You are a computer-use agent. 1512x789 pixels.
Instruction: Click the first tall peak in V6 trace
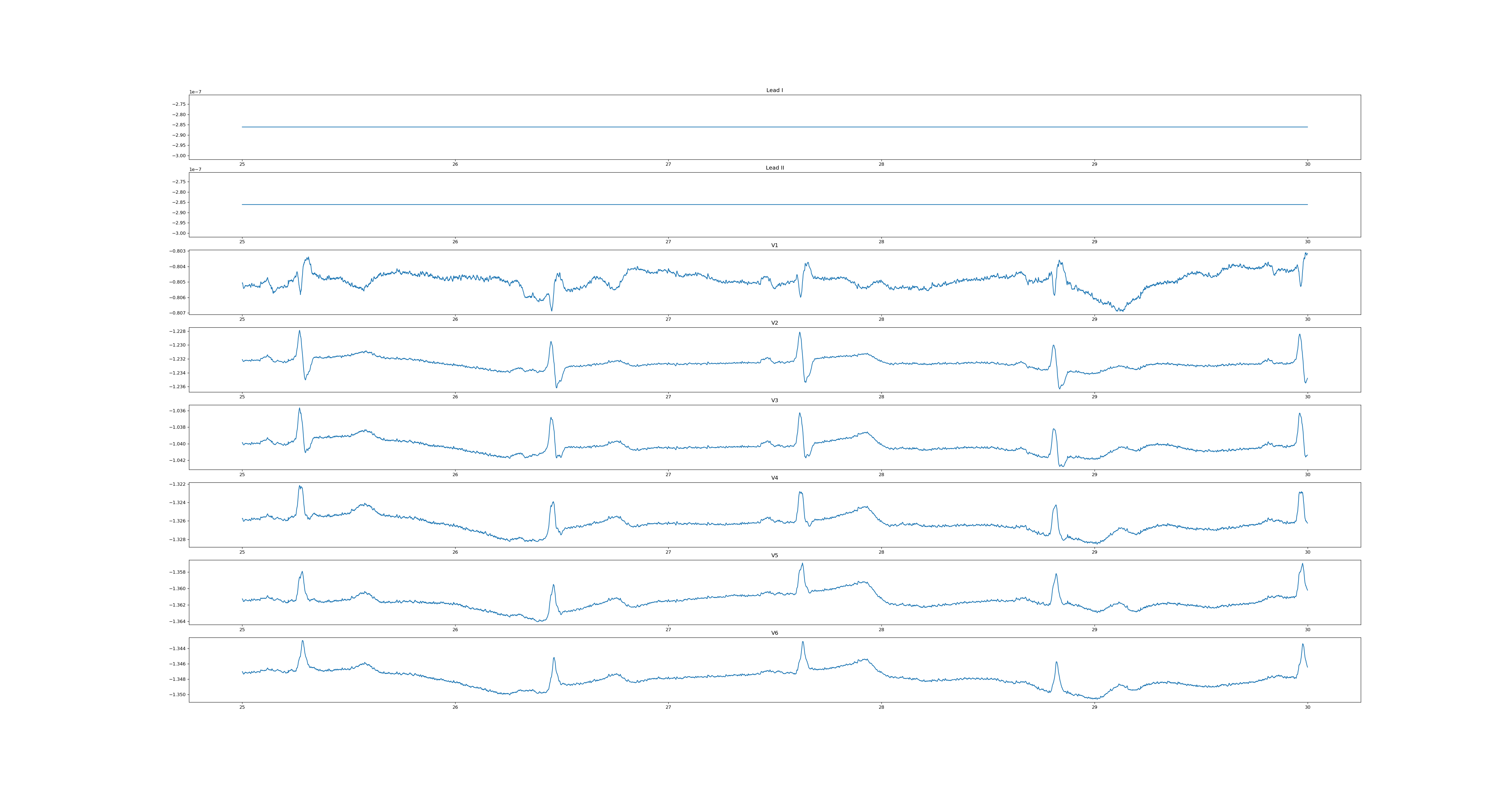pyautogui.click(x=303, y=641)
